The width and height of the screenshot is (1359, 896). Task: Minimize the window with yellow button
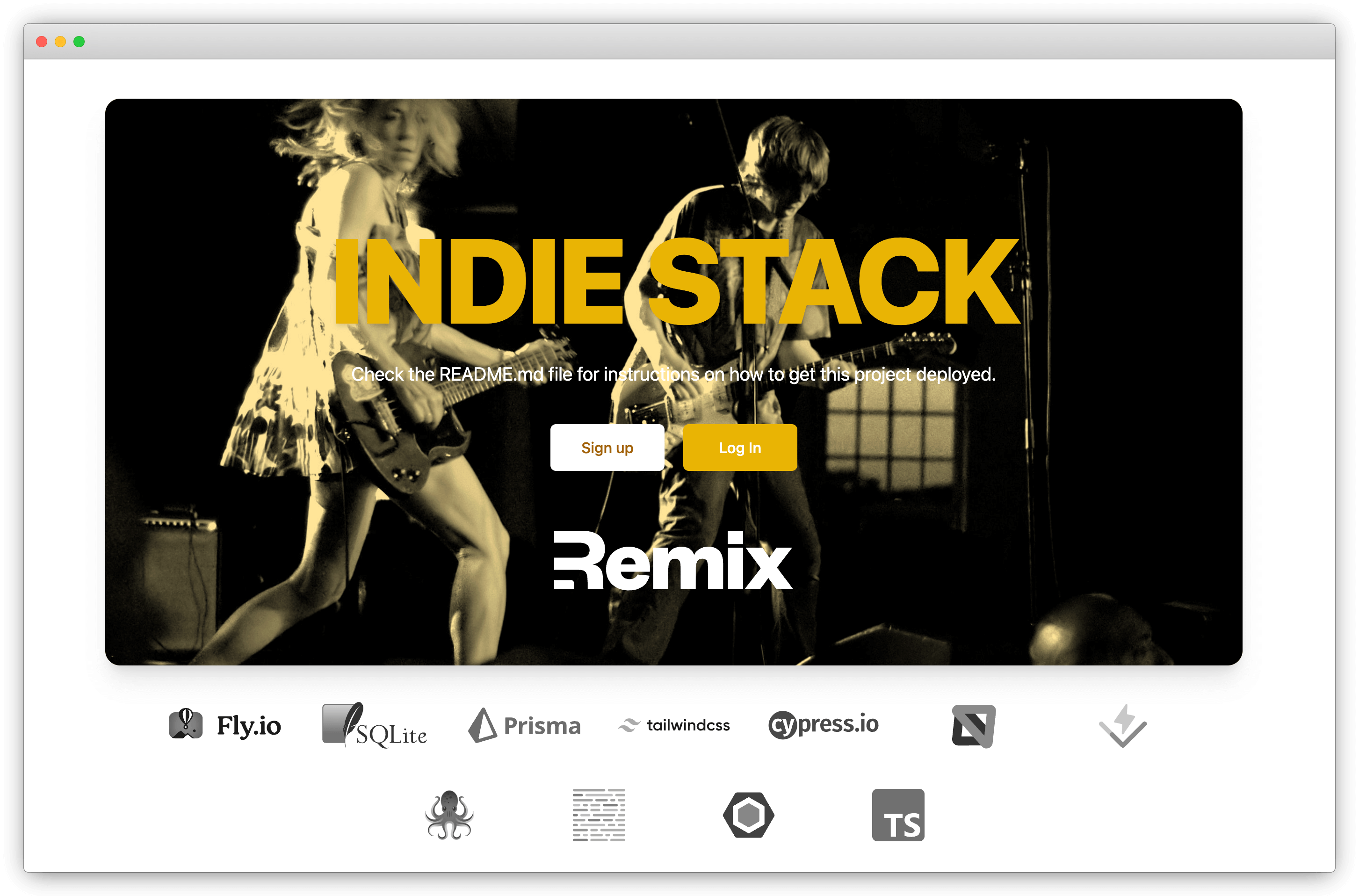(x=61, y=42)
